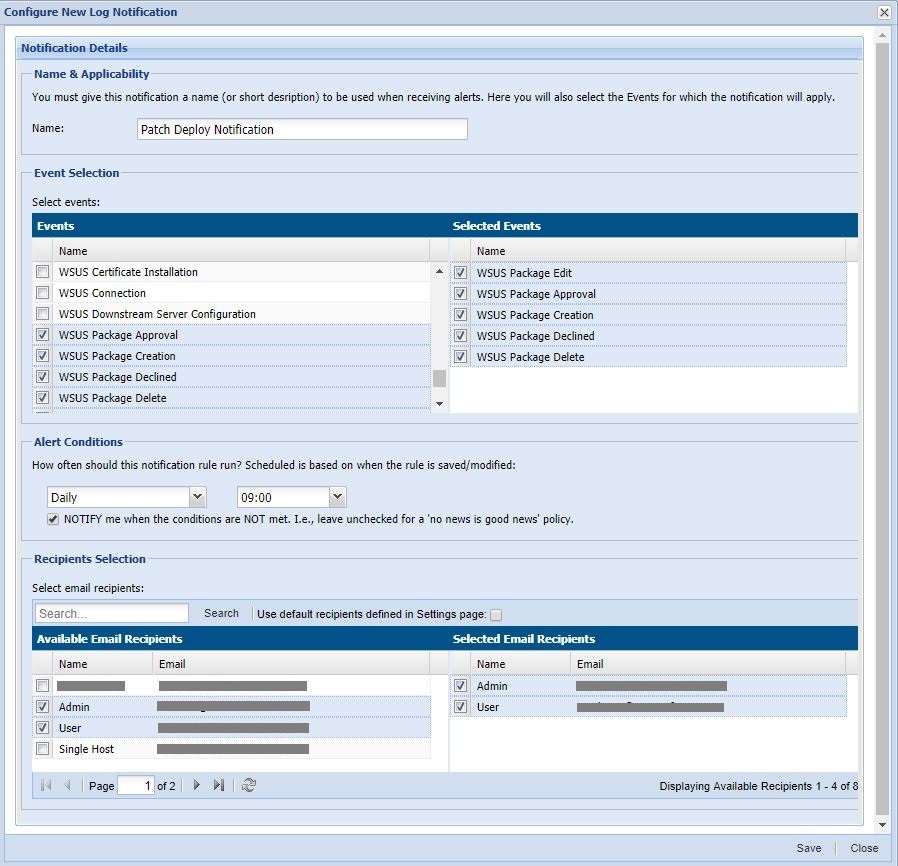The image size is (898, 866).
Task: Go to next page of recipients
Action: (x=196, y=786)
